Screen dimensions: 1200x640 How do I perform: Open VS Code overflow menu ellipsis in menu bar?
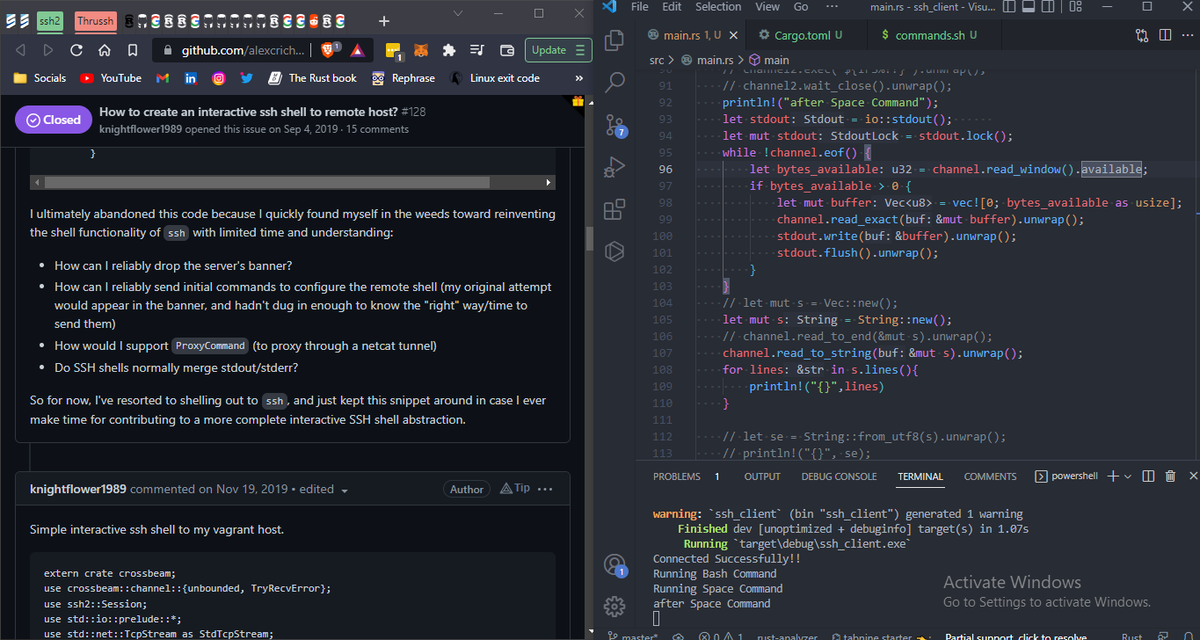[x=830, y=7]
